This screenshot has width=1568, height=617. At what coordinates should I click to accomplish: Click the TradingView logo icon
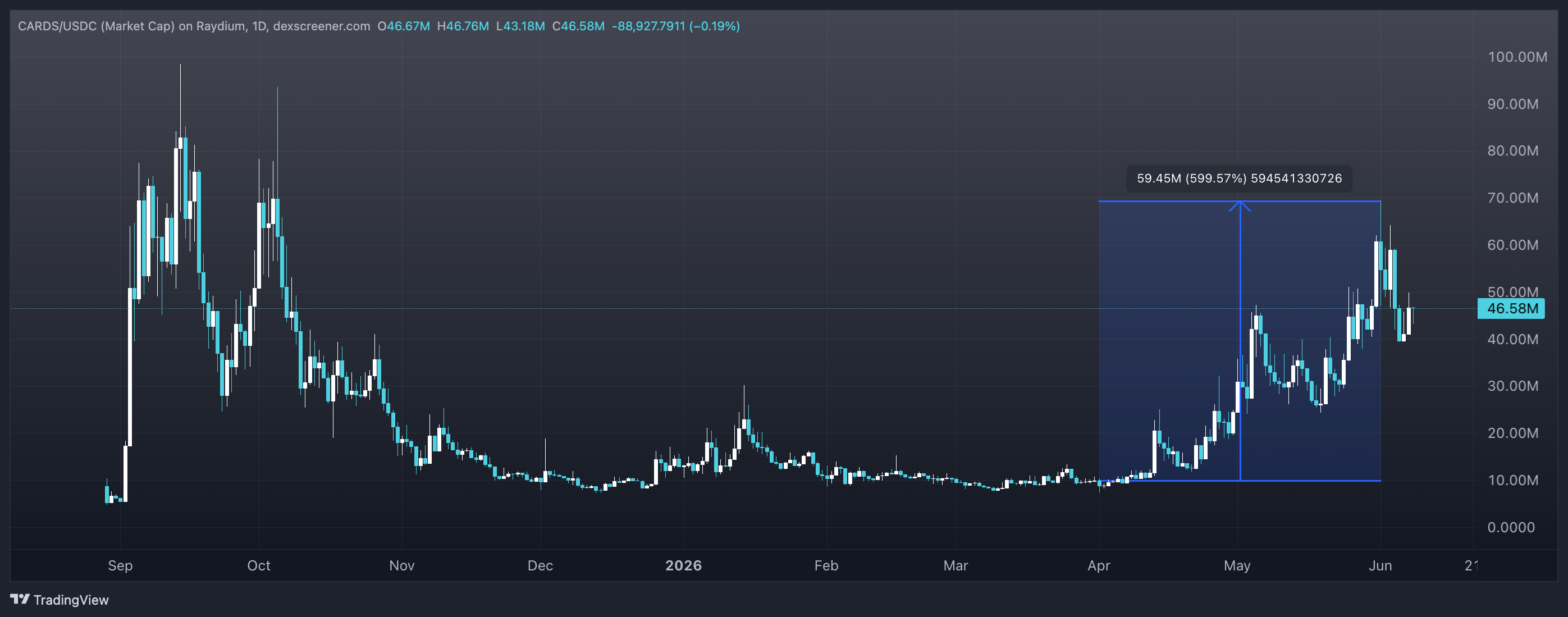pos(20,600)
